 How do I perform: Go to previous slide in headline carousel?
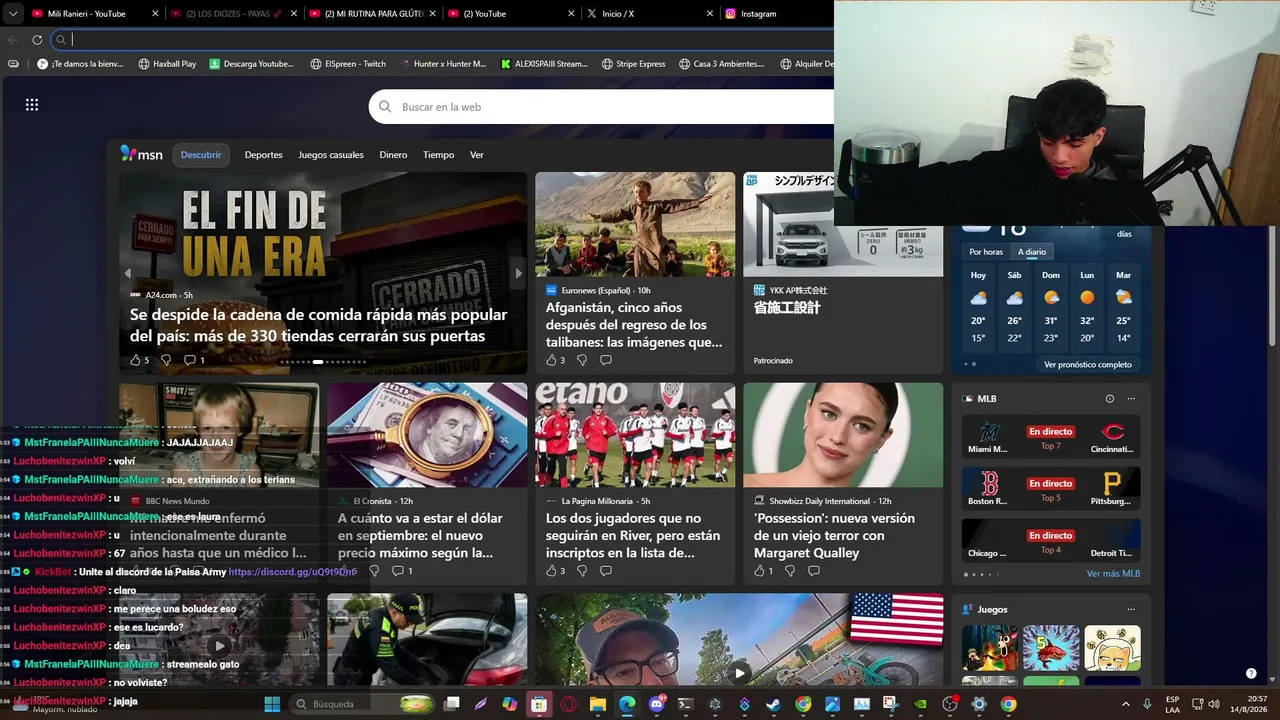tap(127, 273)
